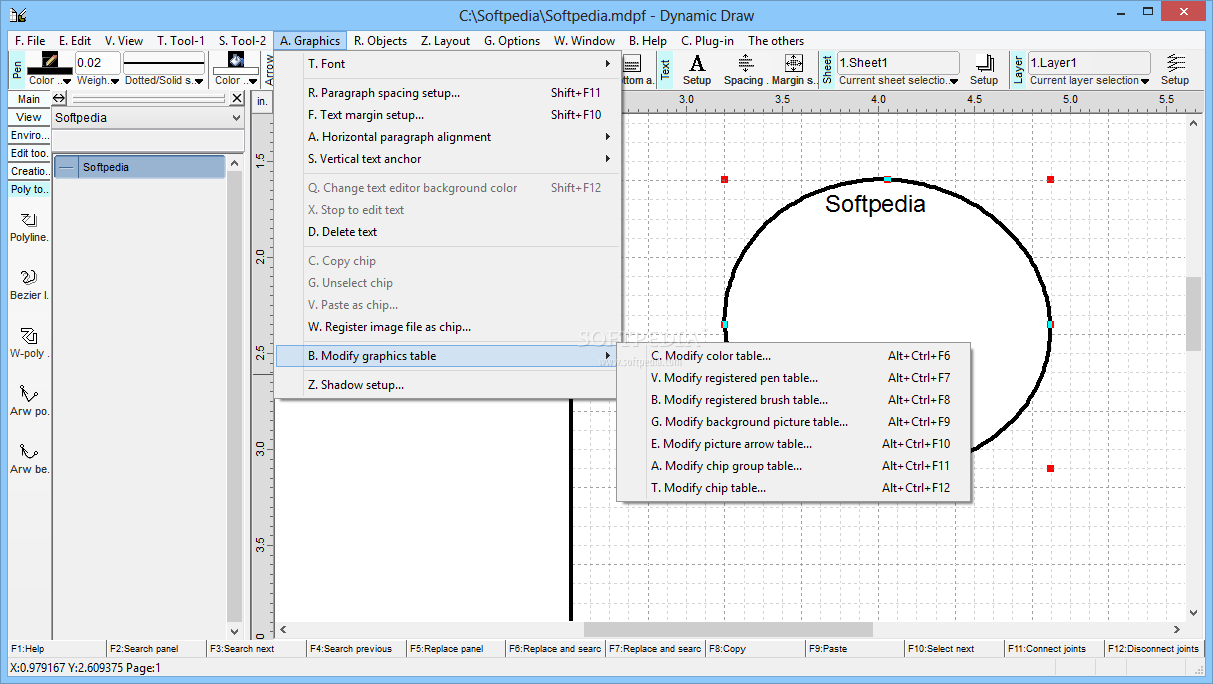Click the F2:Search panel shortcut button
Viewport: 1213px width, 684px height.
[x=155, y=649]
